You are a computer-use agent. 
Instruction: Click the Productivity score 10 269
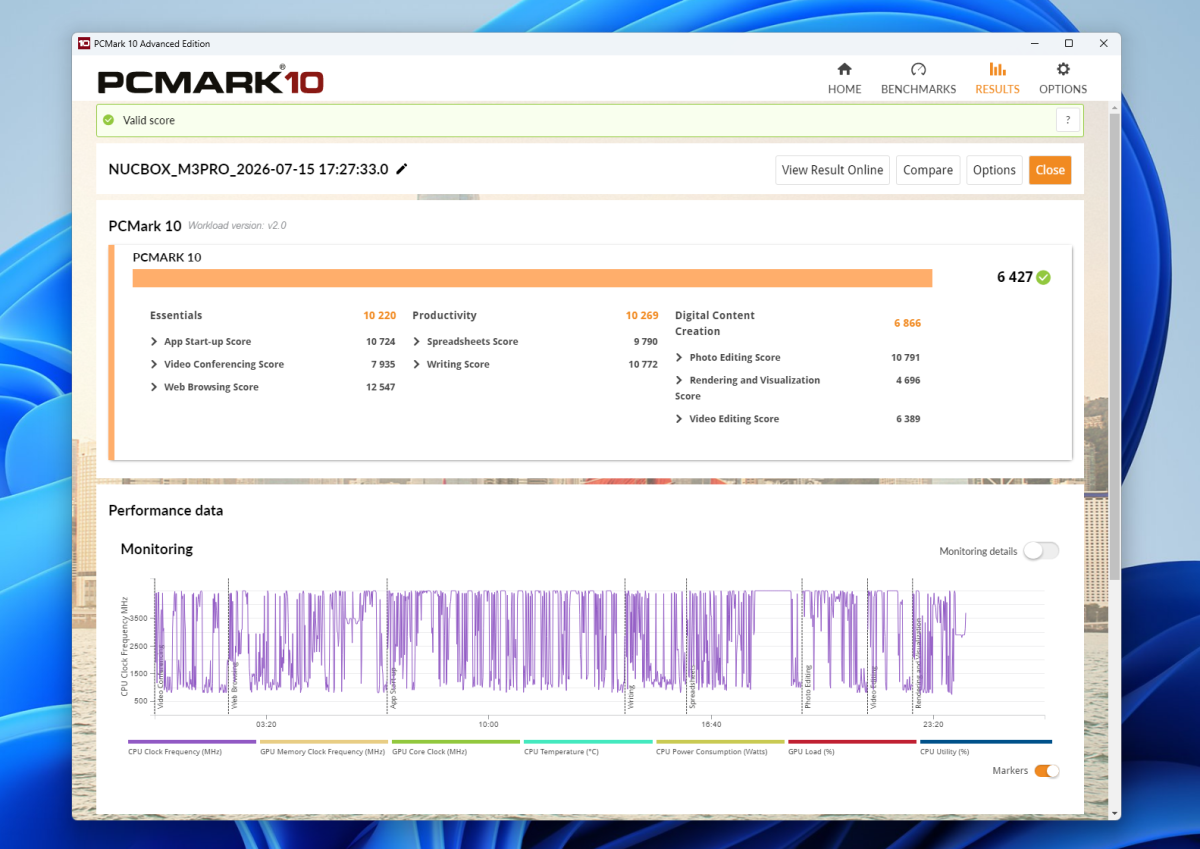coord(642,315)
